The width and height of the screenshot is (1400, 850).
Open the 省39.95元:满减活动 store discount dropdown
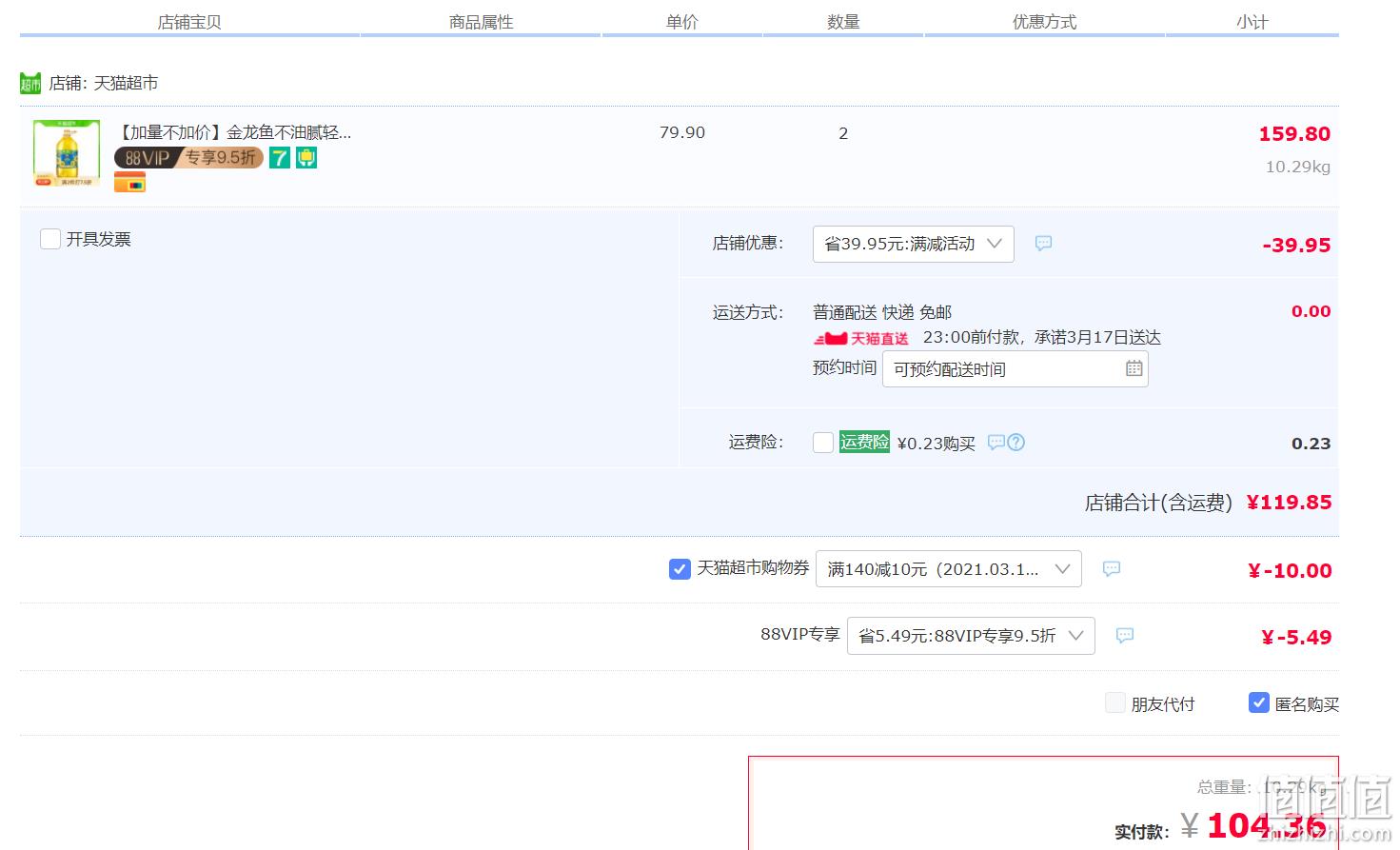coord(913,244)
